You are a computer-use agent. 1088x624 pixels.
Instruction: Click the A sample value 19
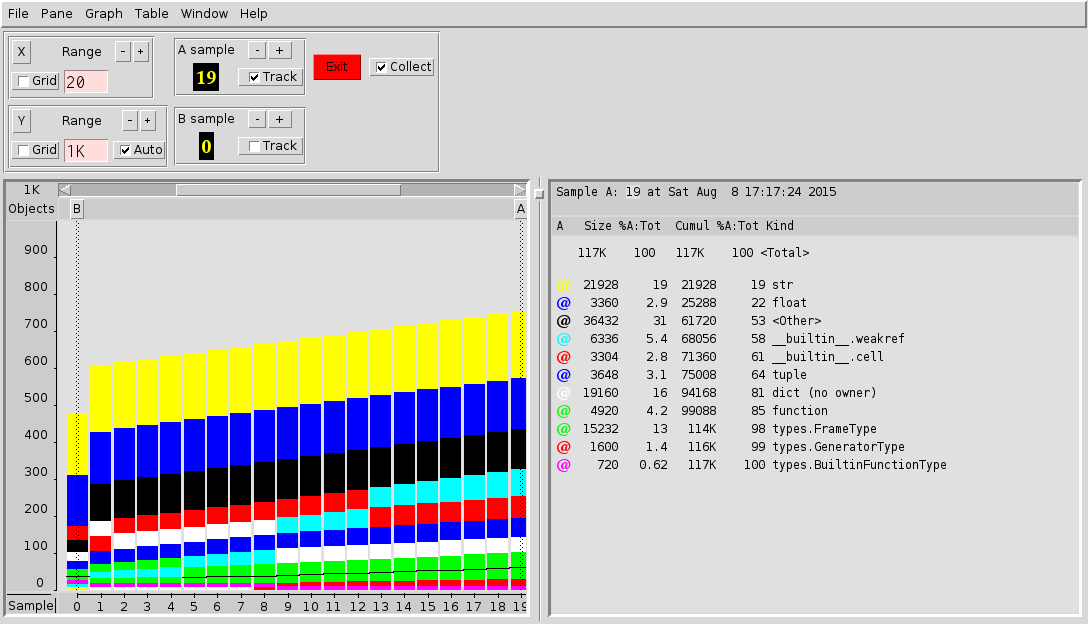[206, 77]
